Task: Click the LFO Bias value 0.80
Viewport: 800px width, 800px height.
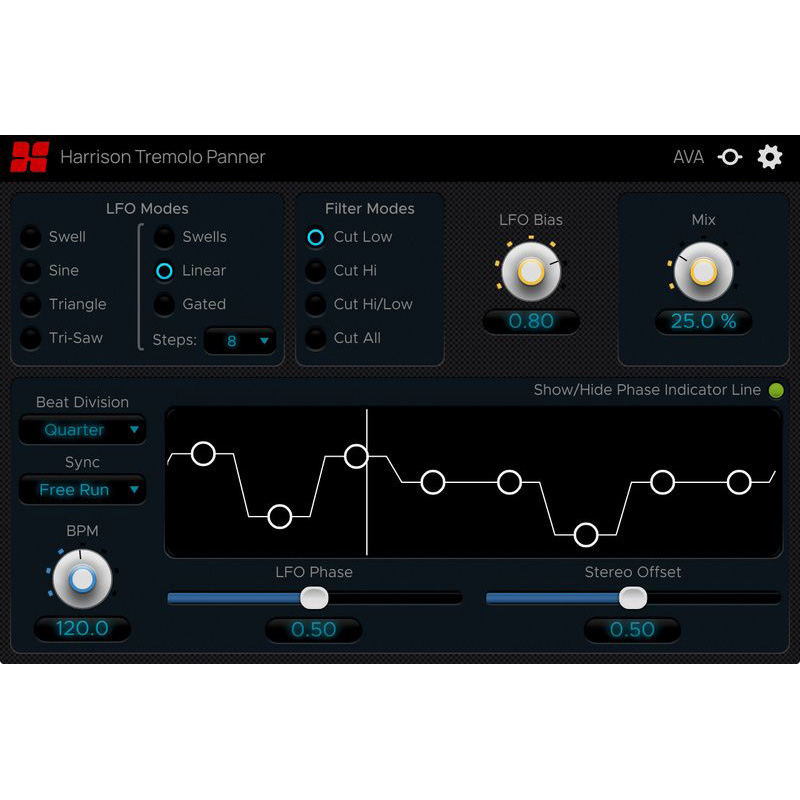Action: 531,321
